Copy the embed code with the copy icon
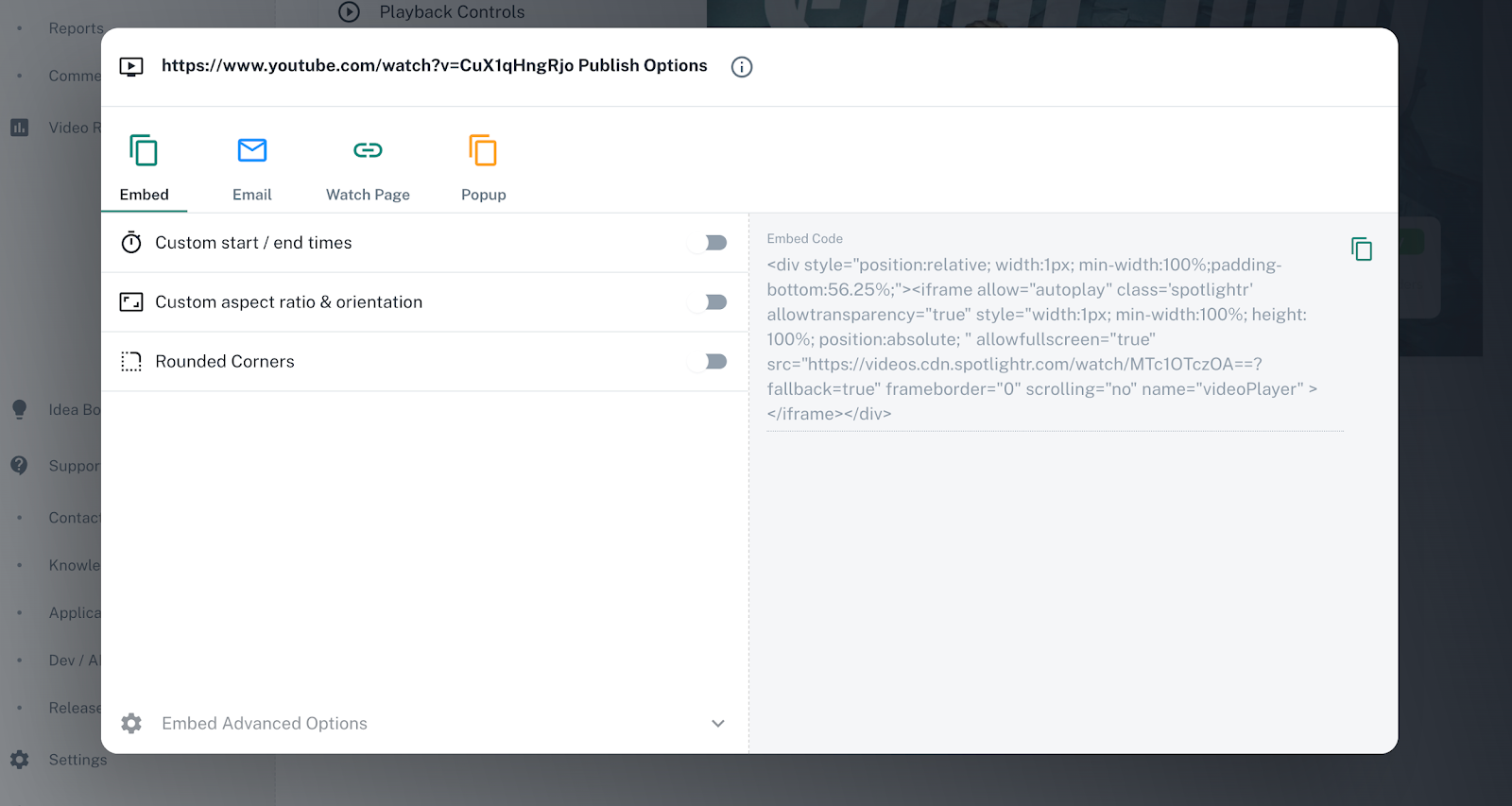This screenshot has width=1512, height=806. [x=1362, y=249]
